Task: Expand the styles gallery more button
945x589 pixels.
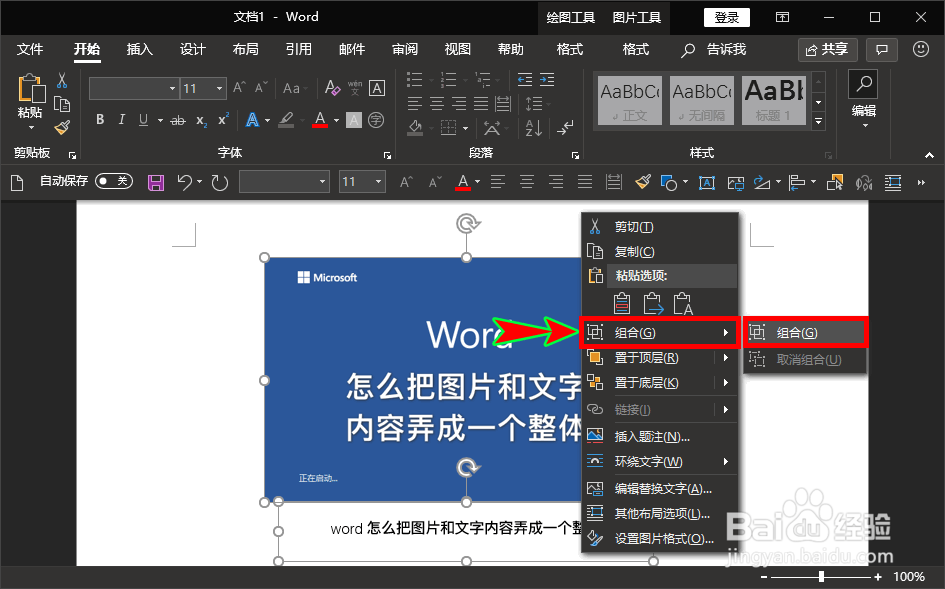Action: tap(818, 121)
